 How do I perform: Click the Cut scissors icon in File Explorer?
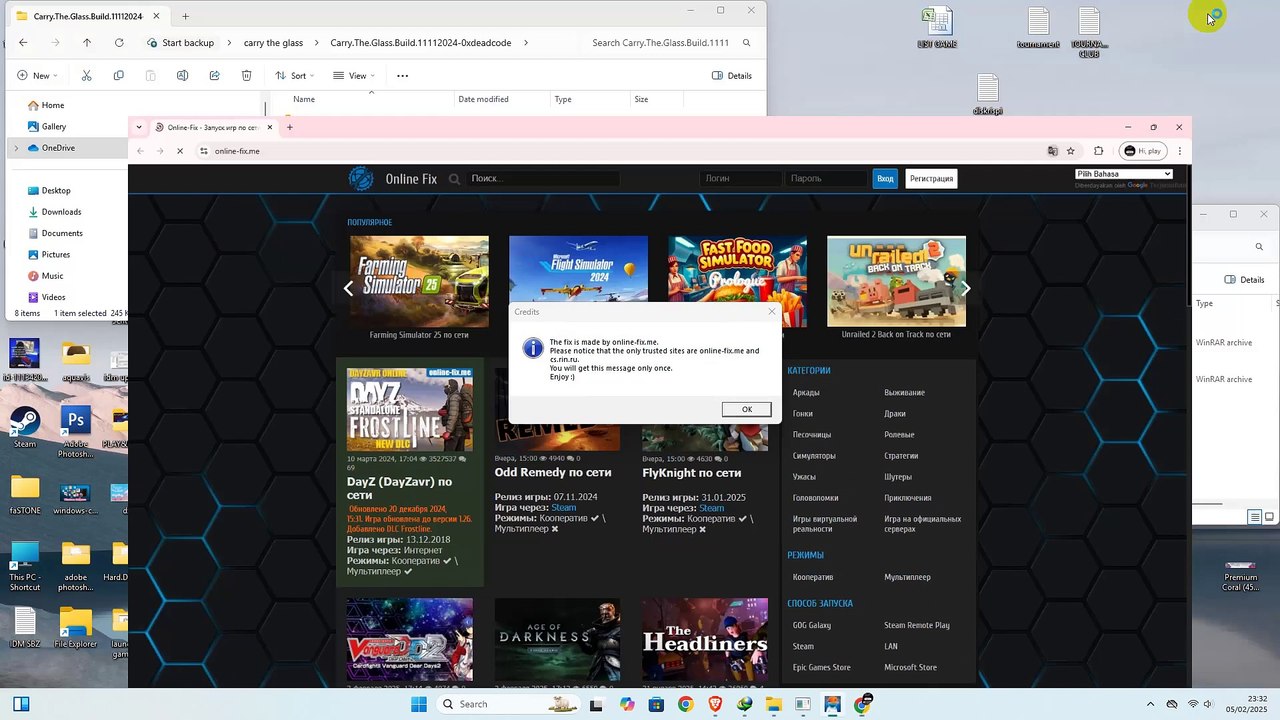pyautogui.click(x=86, y=76)
